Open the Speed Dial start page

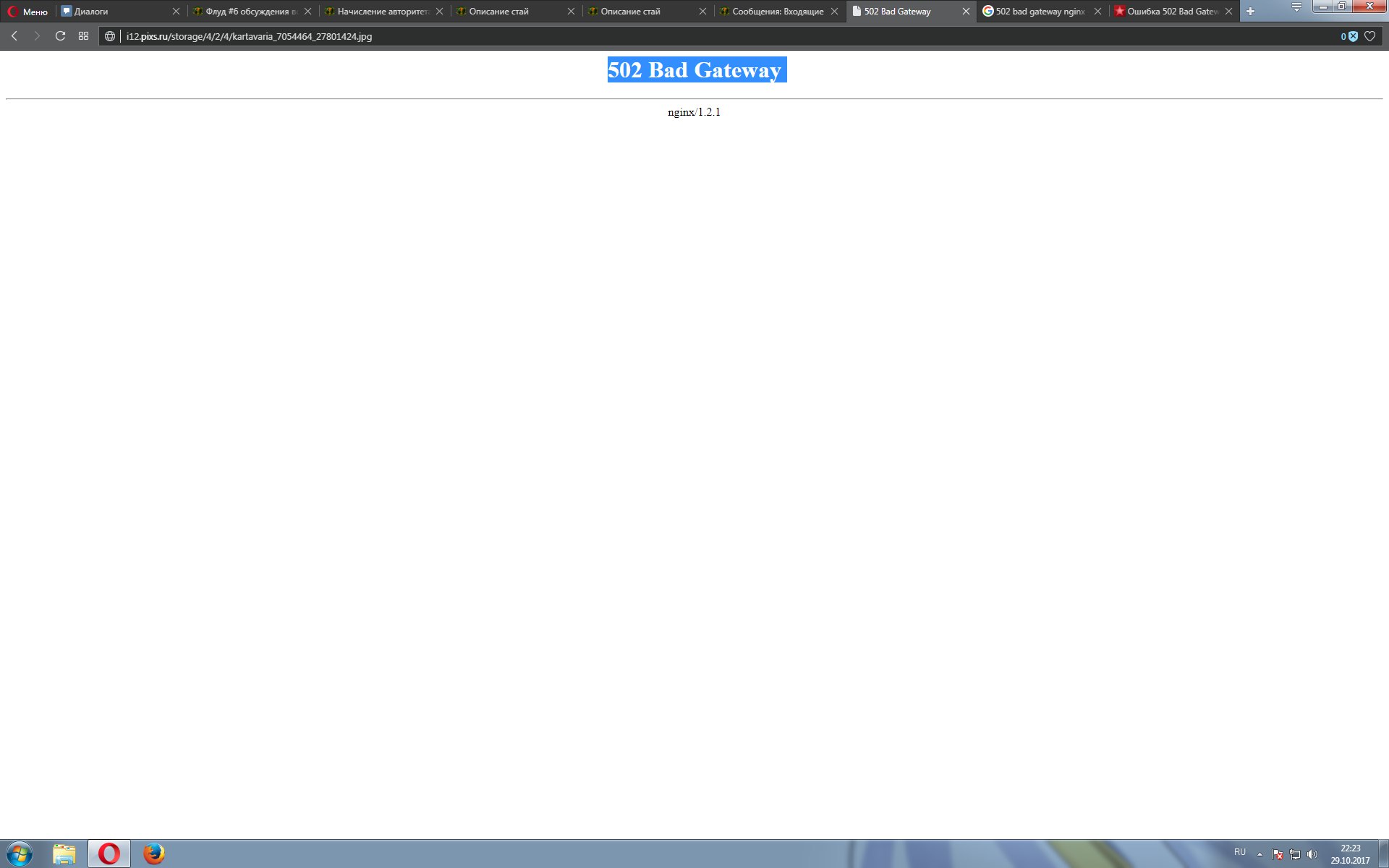84,36
